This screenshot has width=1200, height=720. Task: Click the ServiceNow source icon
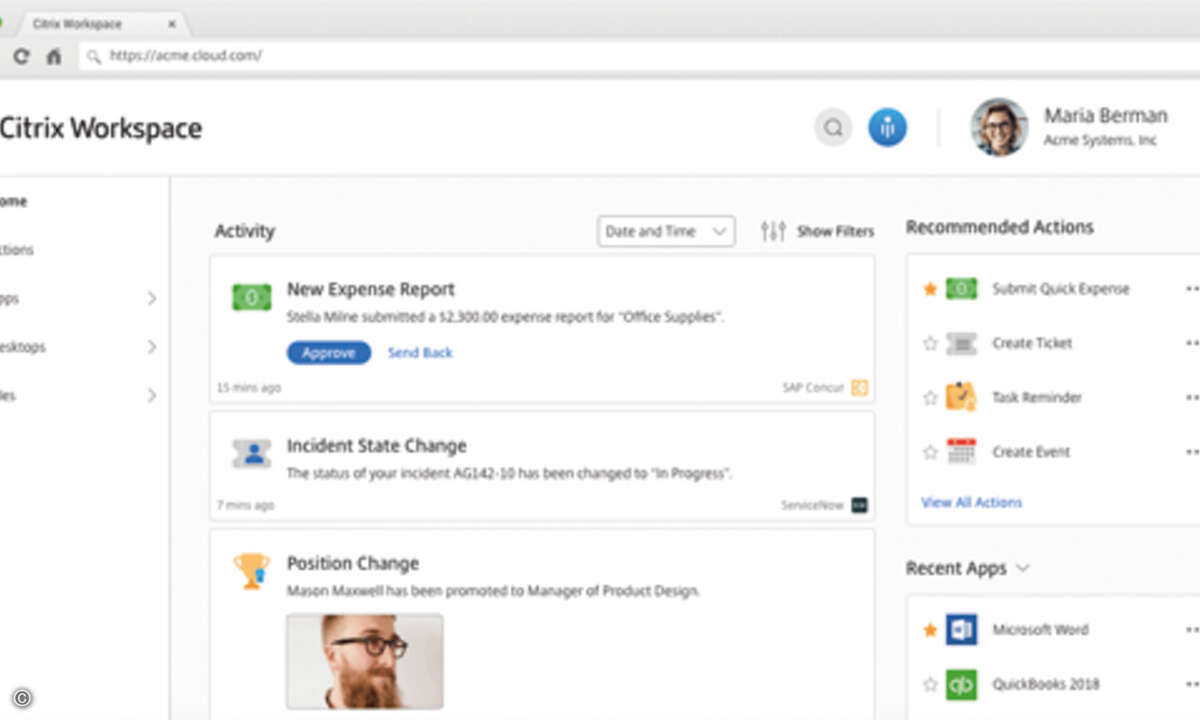[859, 505]
